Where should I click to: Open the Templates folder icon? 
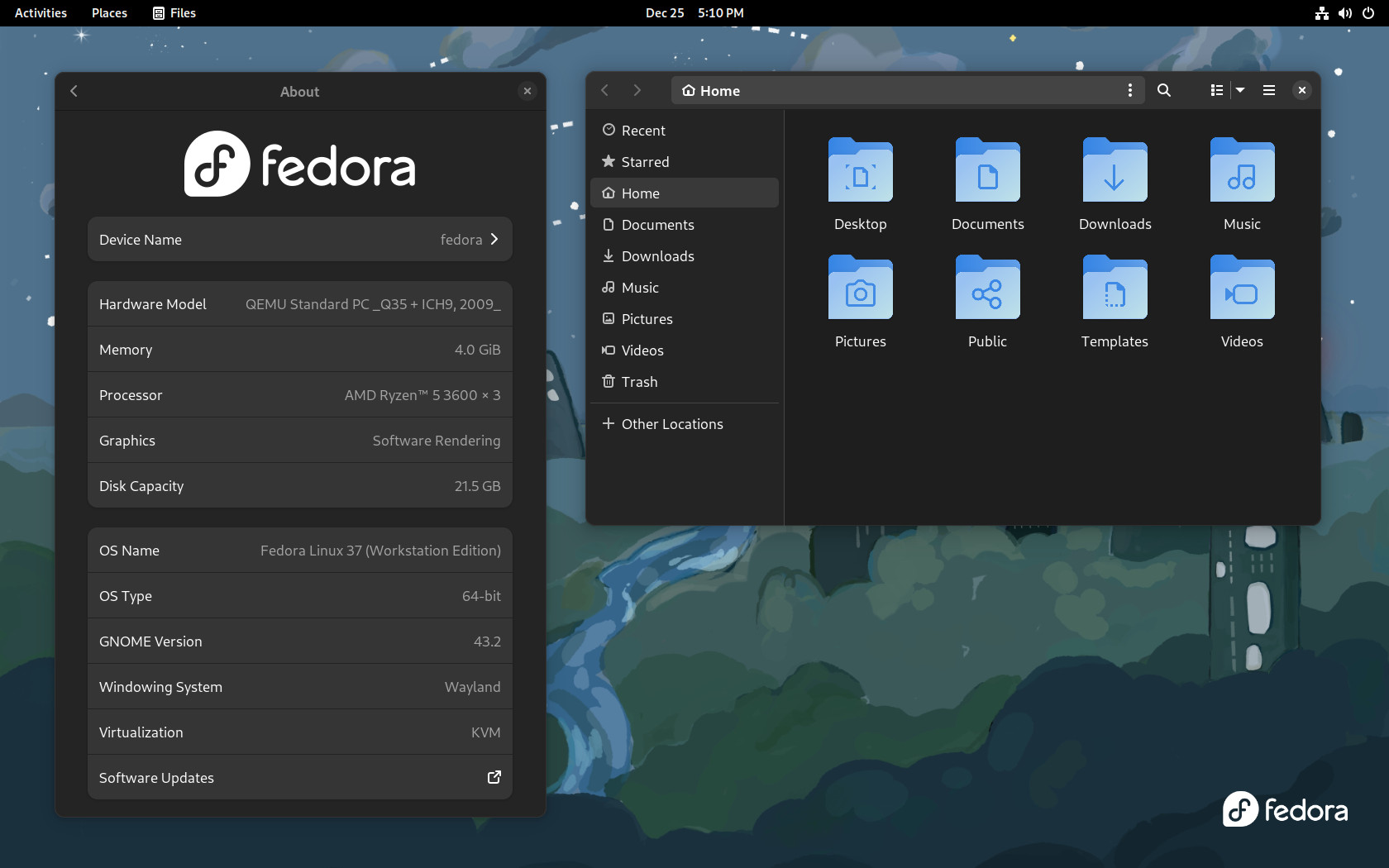1115,288
